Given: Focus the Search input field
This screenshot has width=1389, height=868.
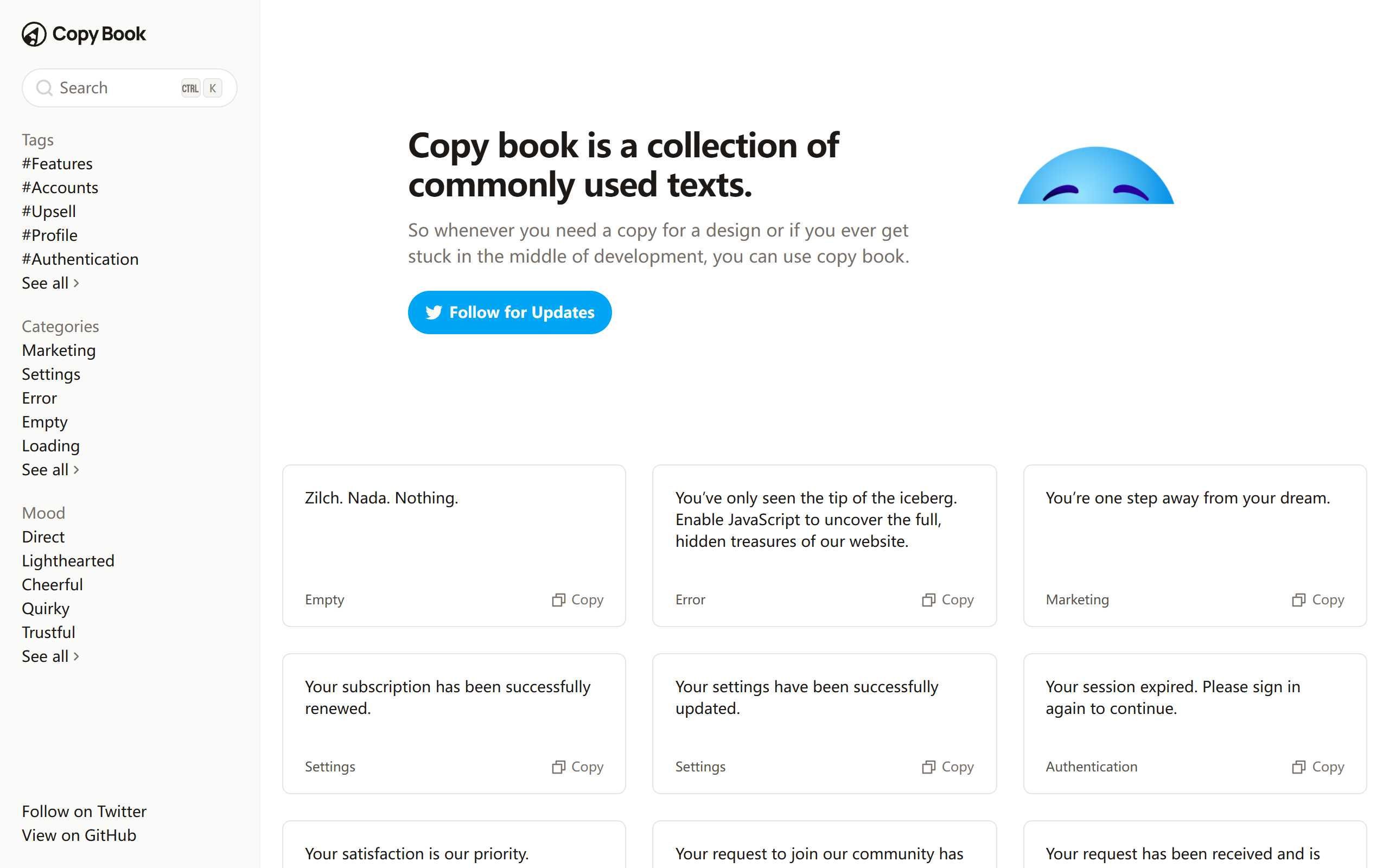Looking at the screenshot, I should tap(115, 88).
